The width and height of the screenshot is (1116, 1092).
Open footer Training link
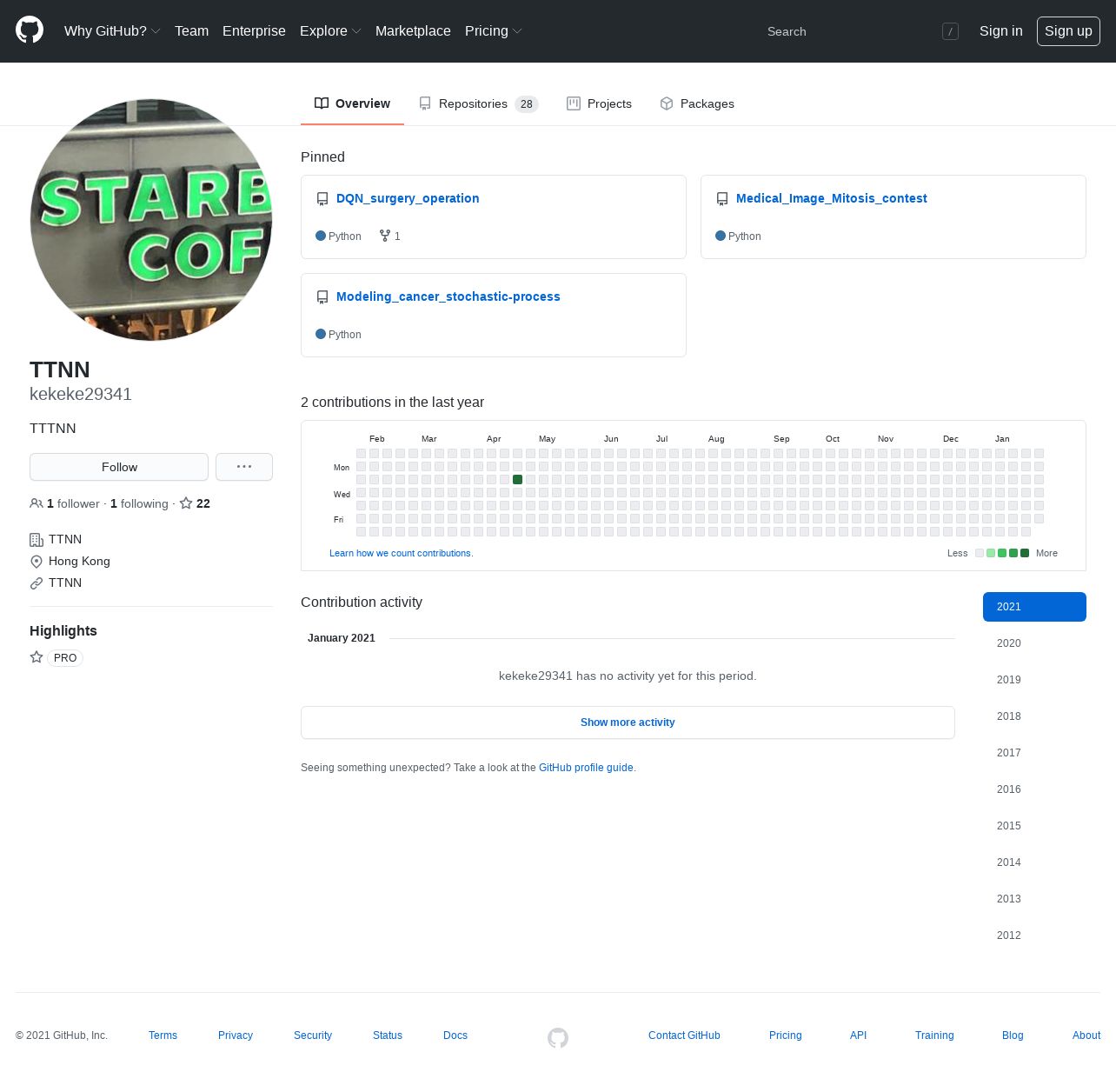(934, 1035)
